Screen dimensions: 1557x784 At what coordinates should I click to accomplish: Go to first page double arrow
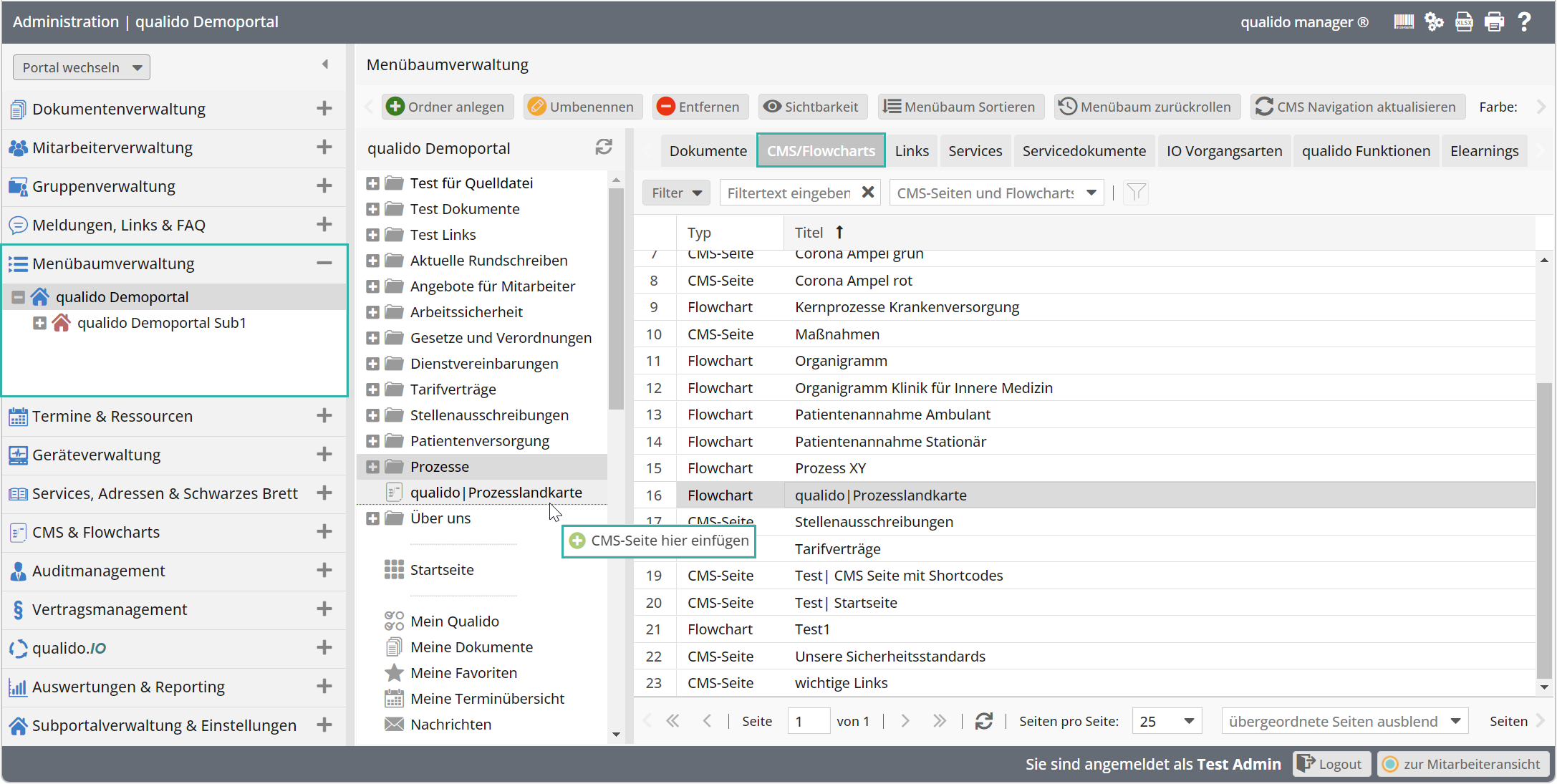pos(673,721)
